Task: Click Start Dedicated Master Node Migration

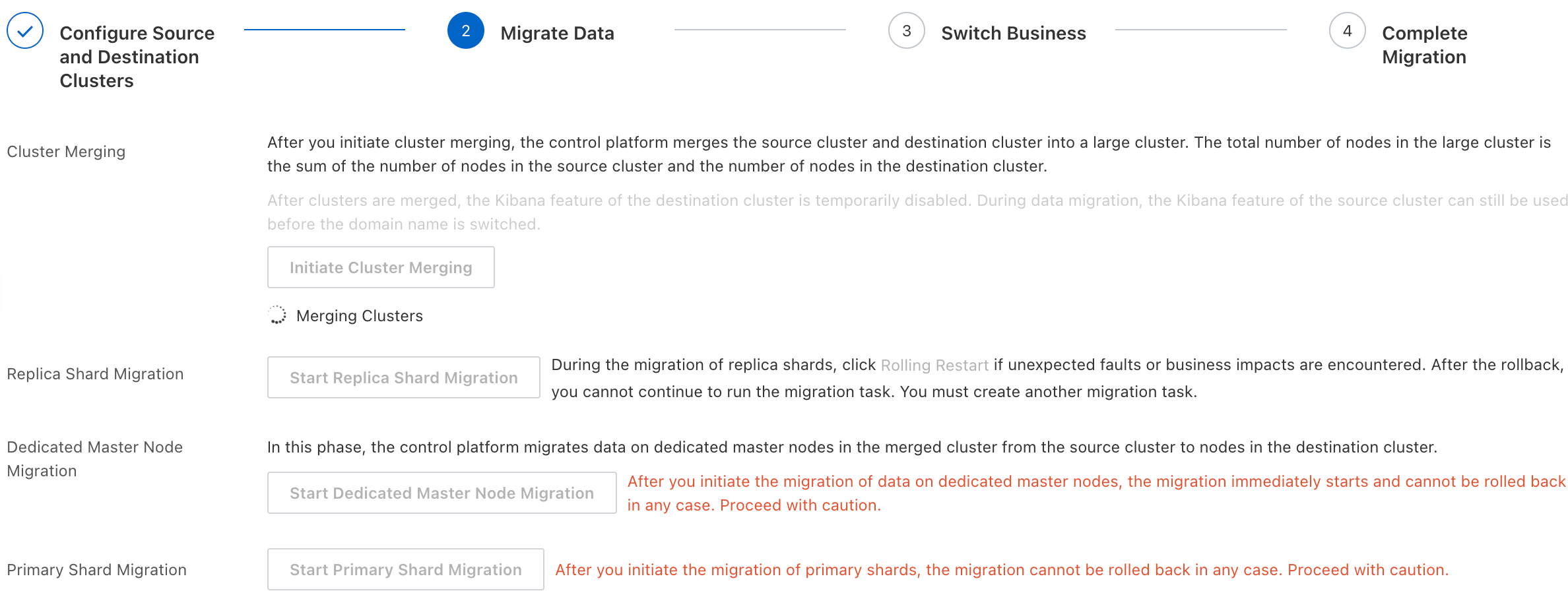Action: (x=441, y=493)
